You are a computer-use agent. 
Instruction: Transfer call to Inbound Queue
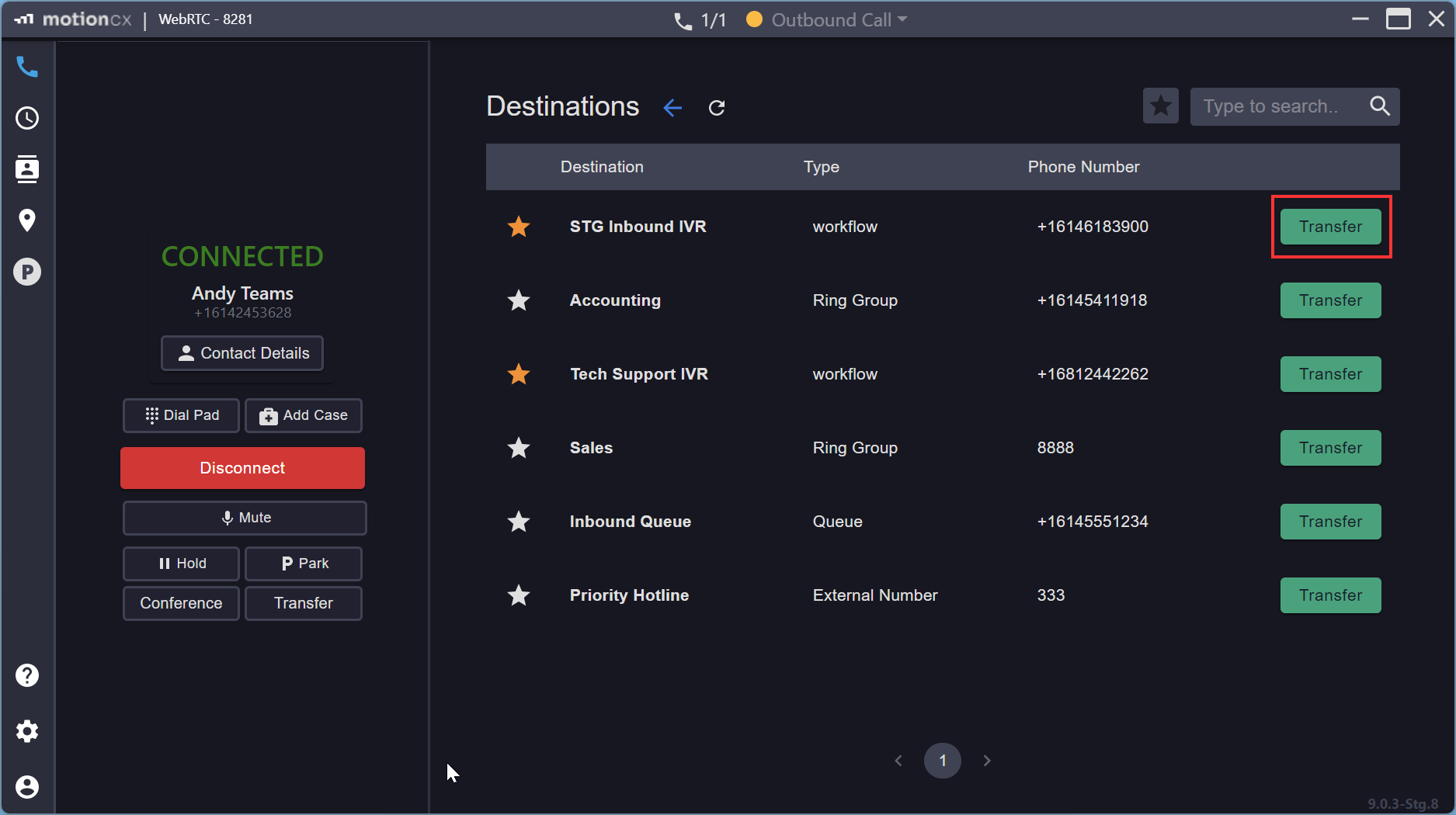coord(1330,522)
